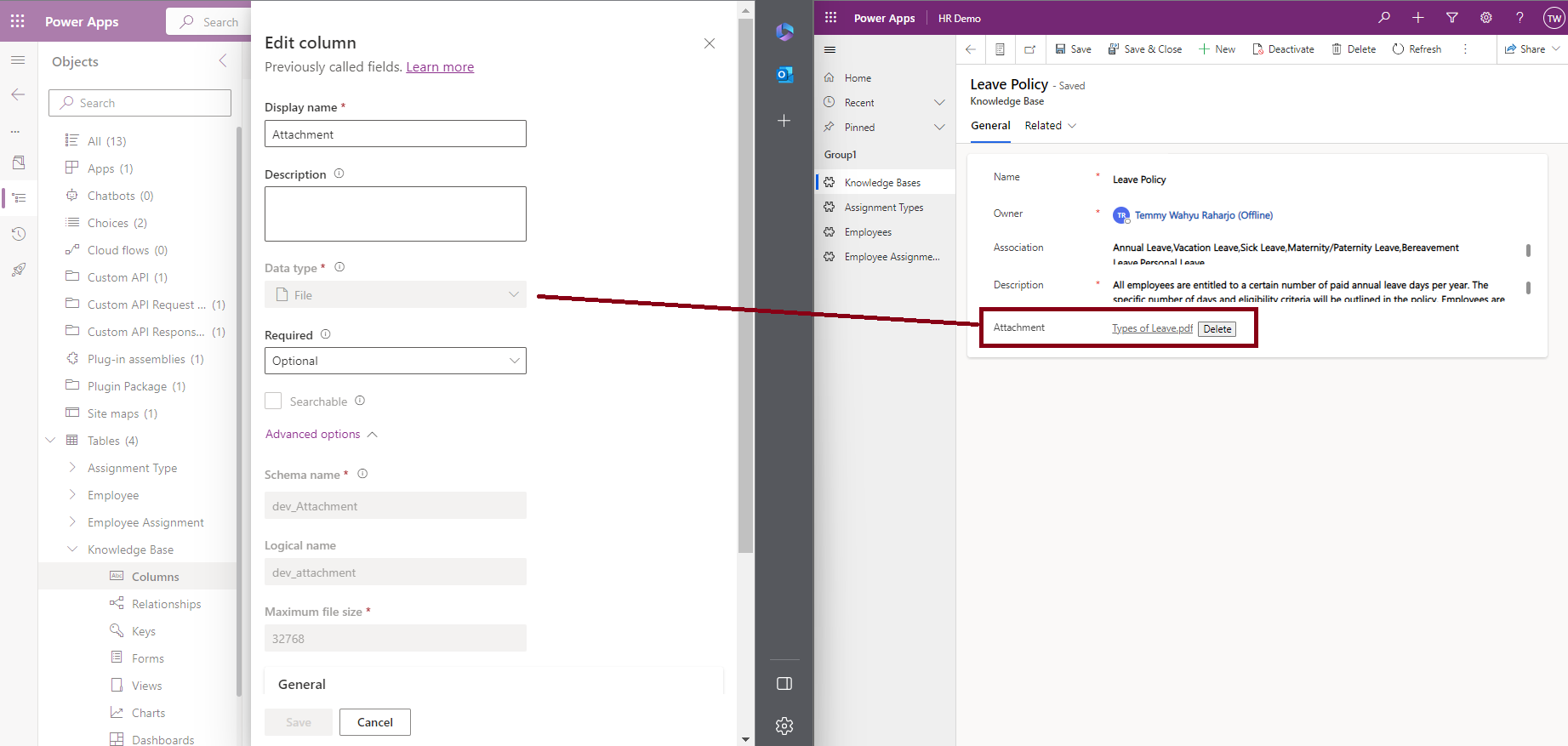
Task: Toggle the left hamburger navigation menu
Action: [x=18, y=60]
